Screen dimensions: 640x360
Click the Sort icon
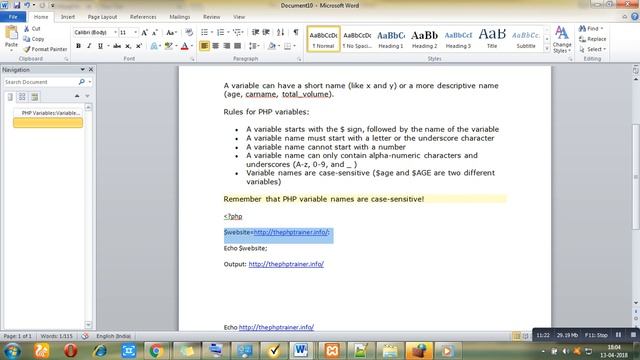click(280, 33)
